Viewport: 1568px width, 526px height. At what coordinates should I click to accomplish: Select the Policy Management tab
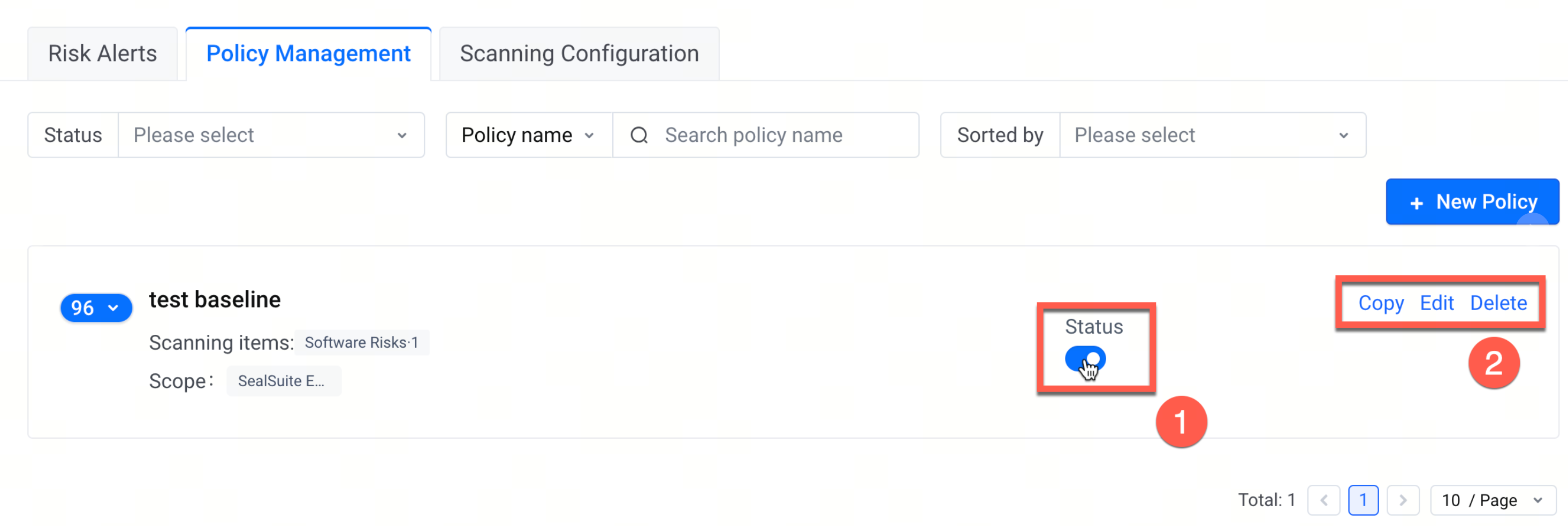[x=308, y=54]
